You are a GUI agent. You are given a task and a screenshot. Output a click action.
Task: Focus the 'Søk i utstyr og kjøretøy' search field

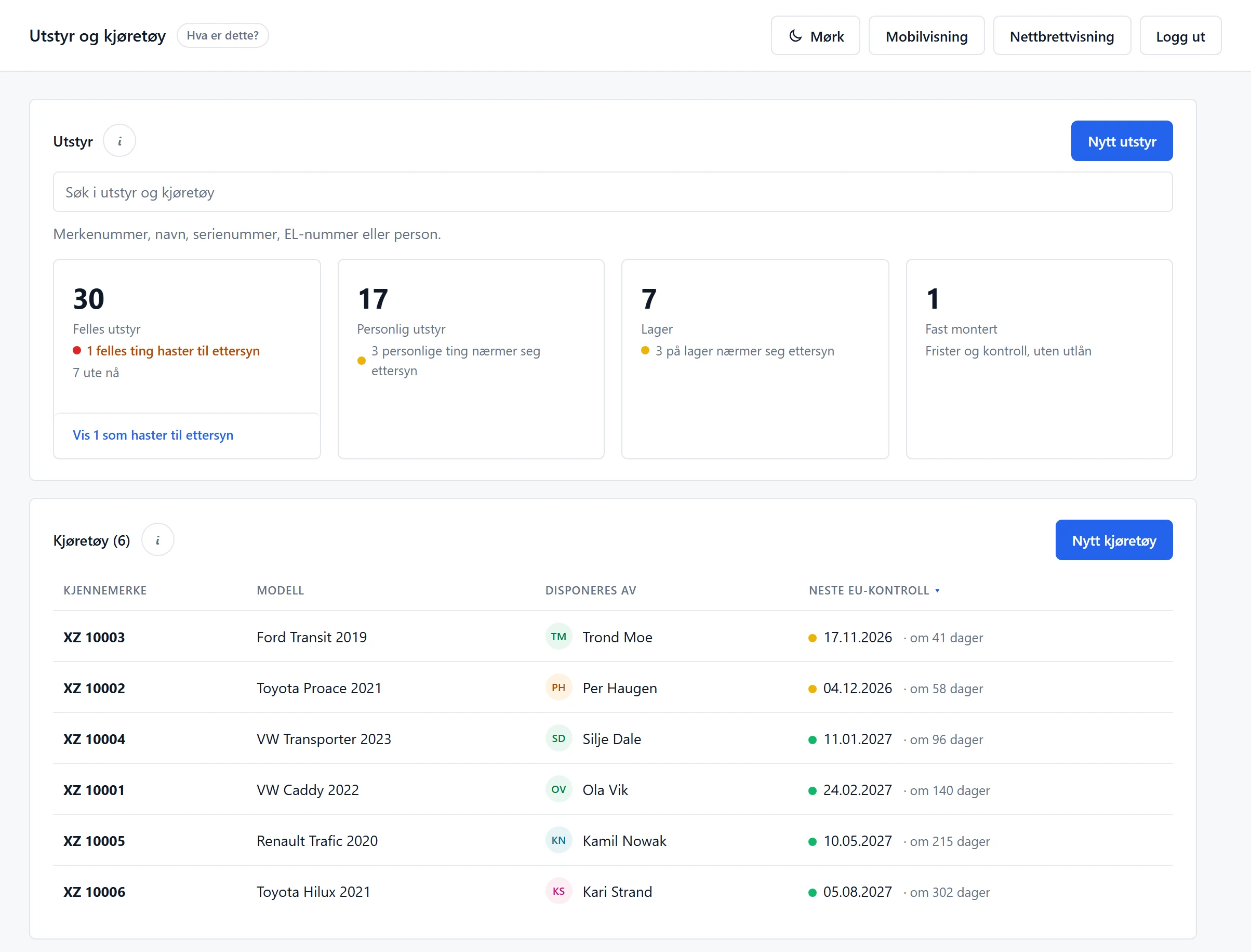coord(613,192)
